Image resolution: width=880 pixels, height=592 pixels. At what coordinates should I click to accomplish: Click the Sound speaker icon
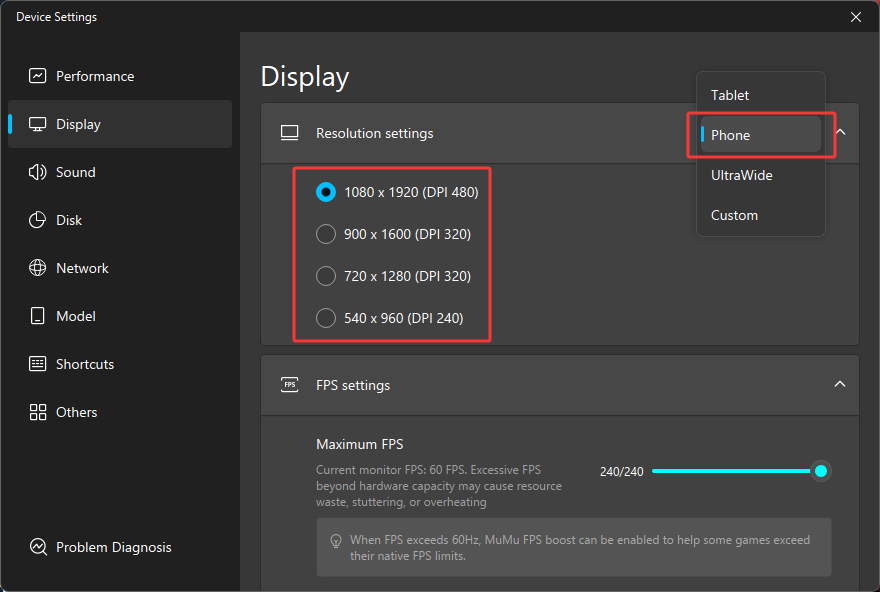tap(38, 172)
